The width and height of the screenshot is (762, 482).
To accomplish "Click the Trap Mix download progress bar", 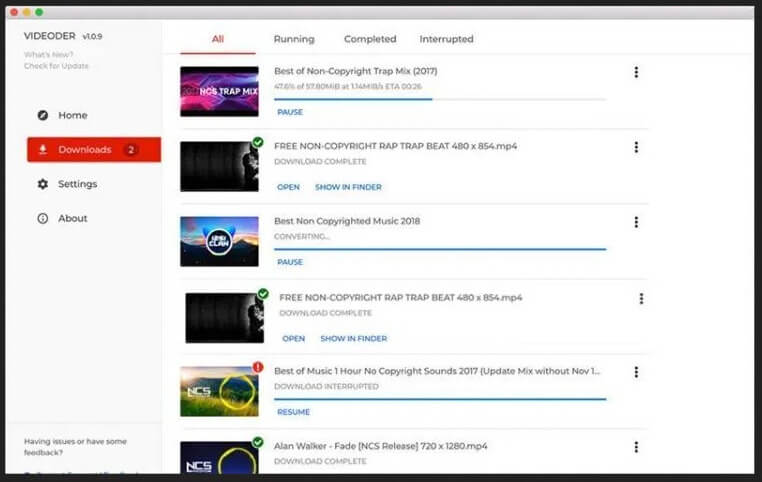I will [440, 99].
